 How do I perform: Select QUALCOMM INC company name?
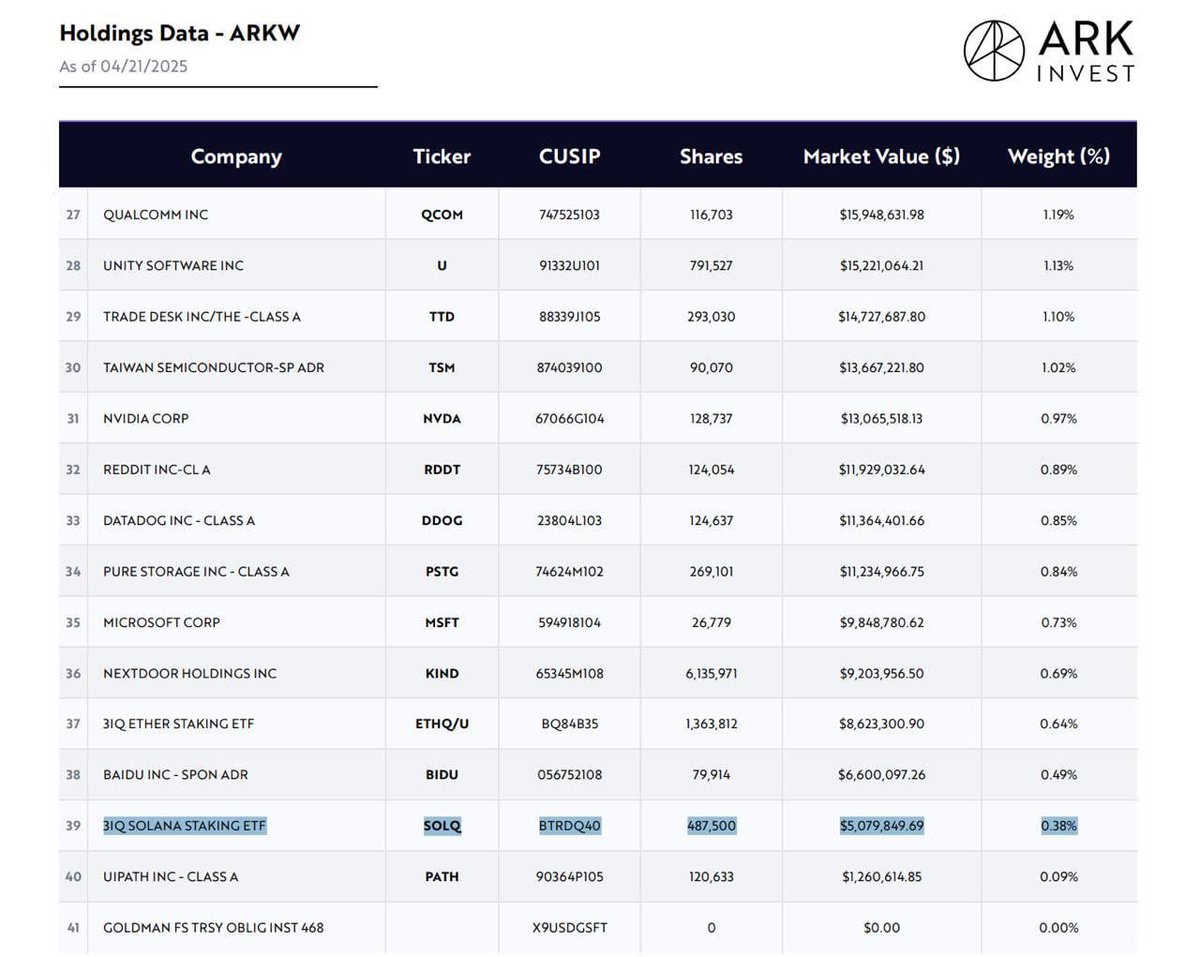155,215
